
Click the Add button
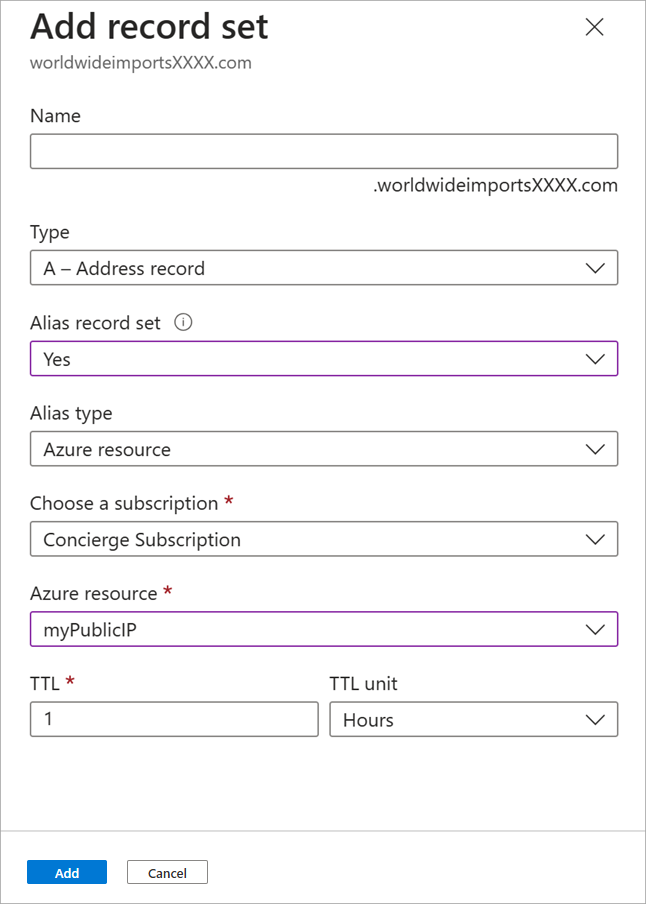click(x=66, y=871)
